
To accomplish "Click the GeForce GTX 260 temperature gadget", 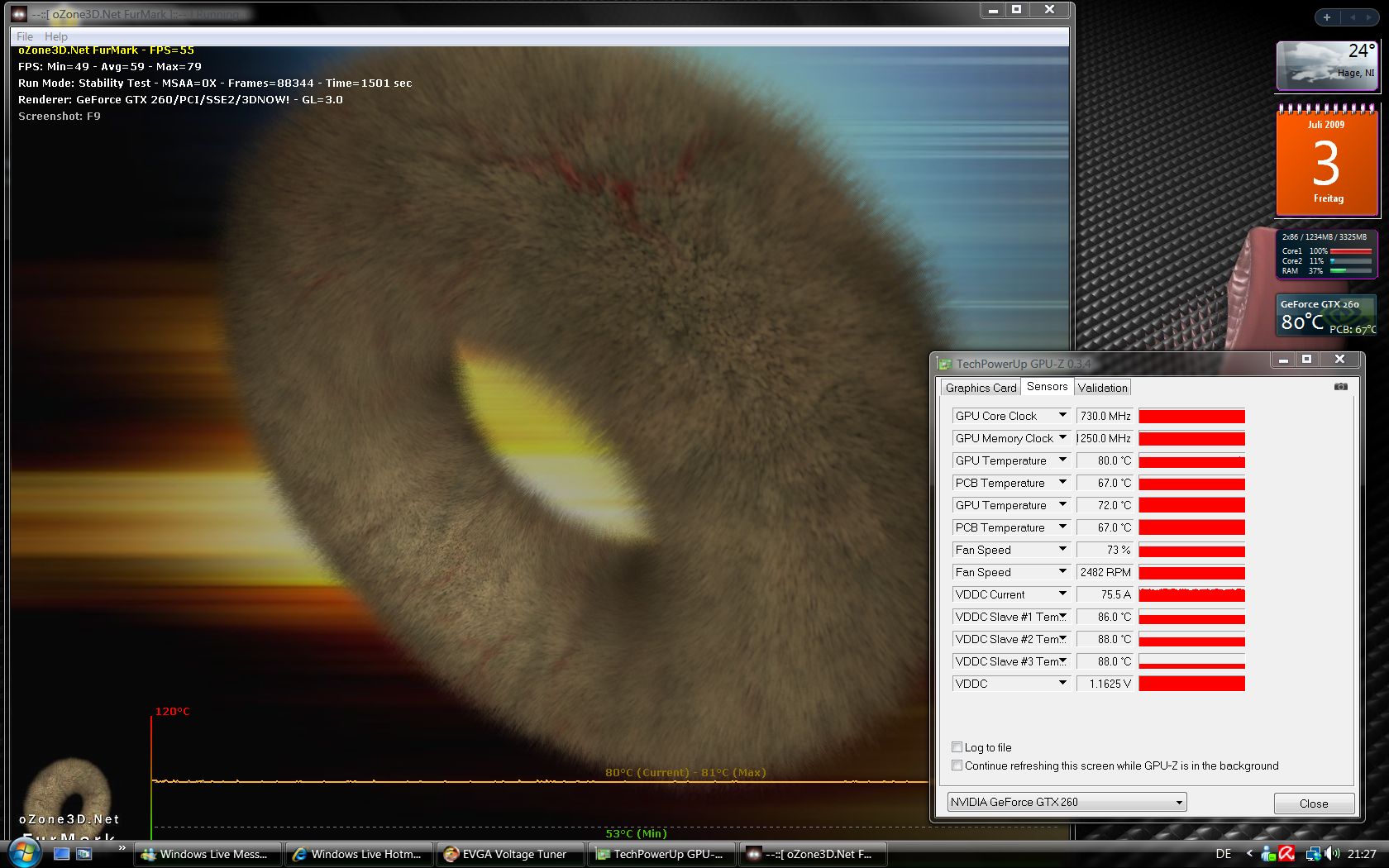I will click(x=1326, y=315).
